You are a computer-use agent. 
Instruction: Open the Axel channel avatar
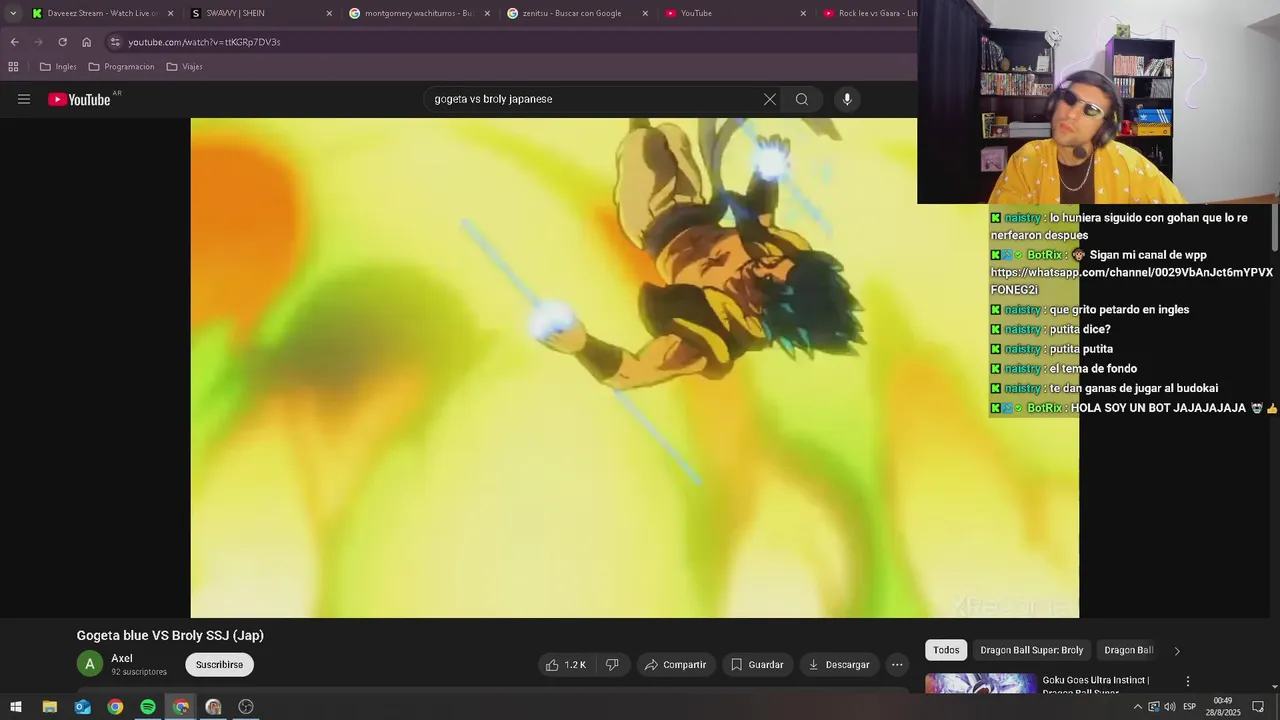90,664
